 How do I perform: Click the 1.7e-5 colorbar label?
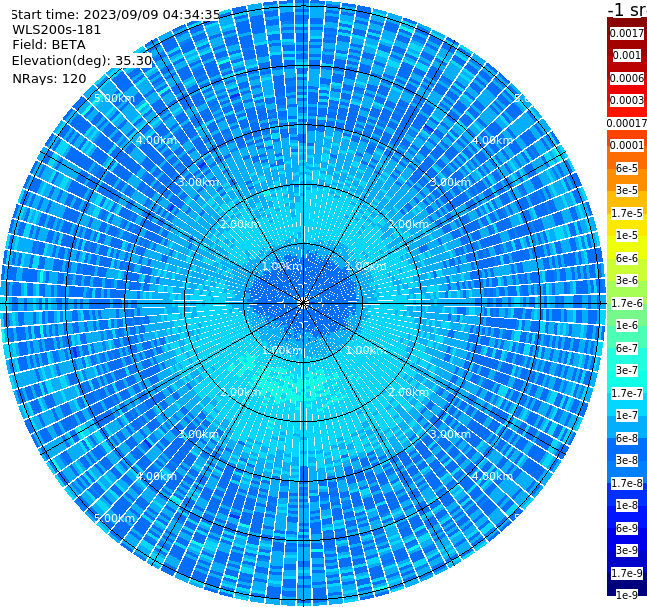pos(627,213)
